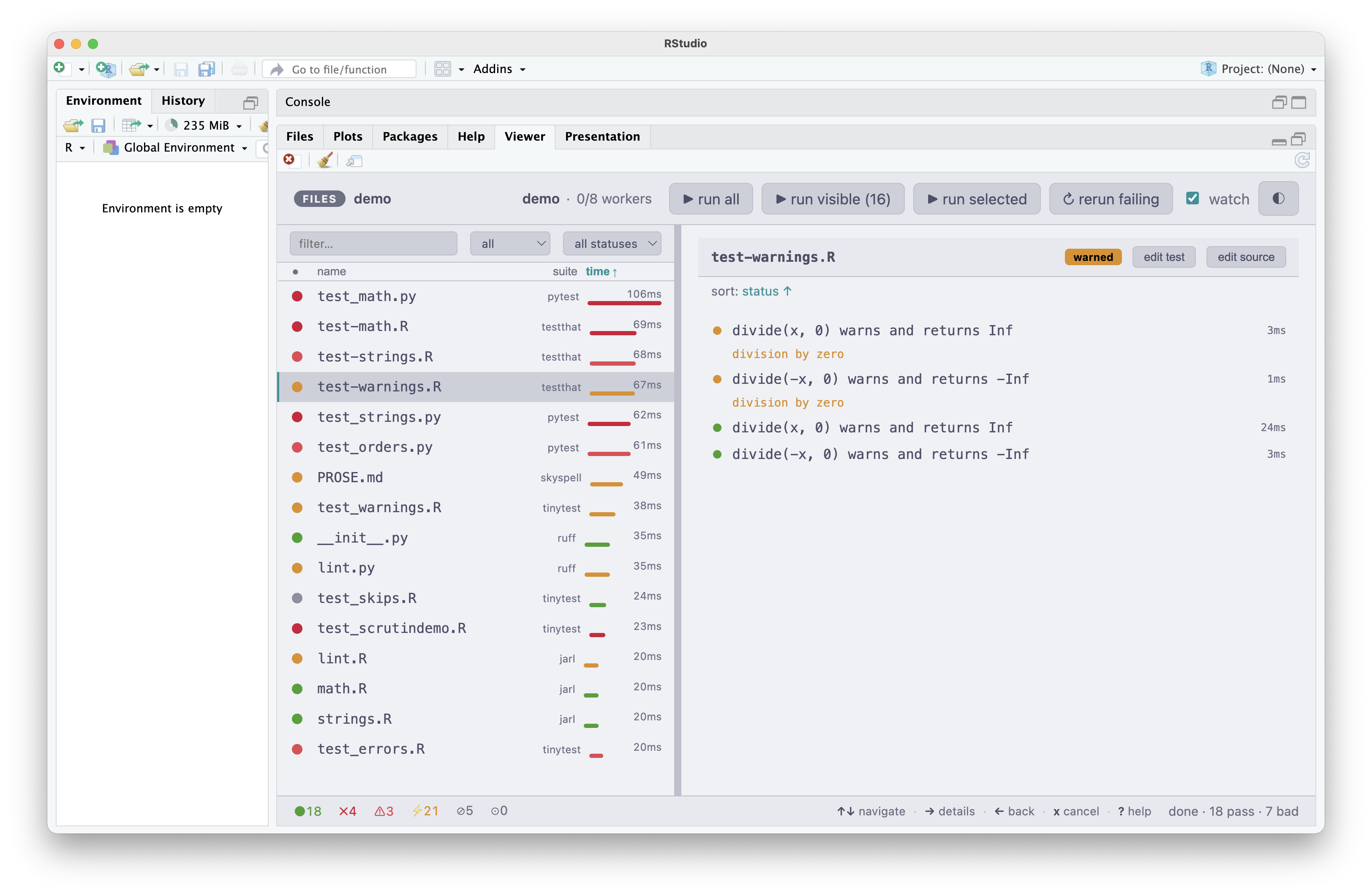
Task: Open the Viewer content in a new window
Action: coord(354,161)
